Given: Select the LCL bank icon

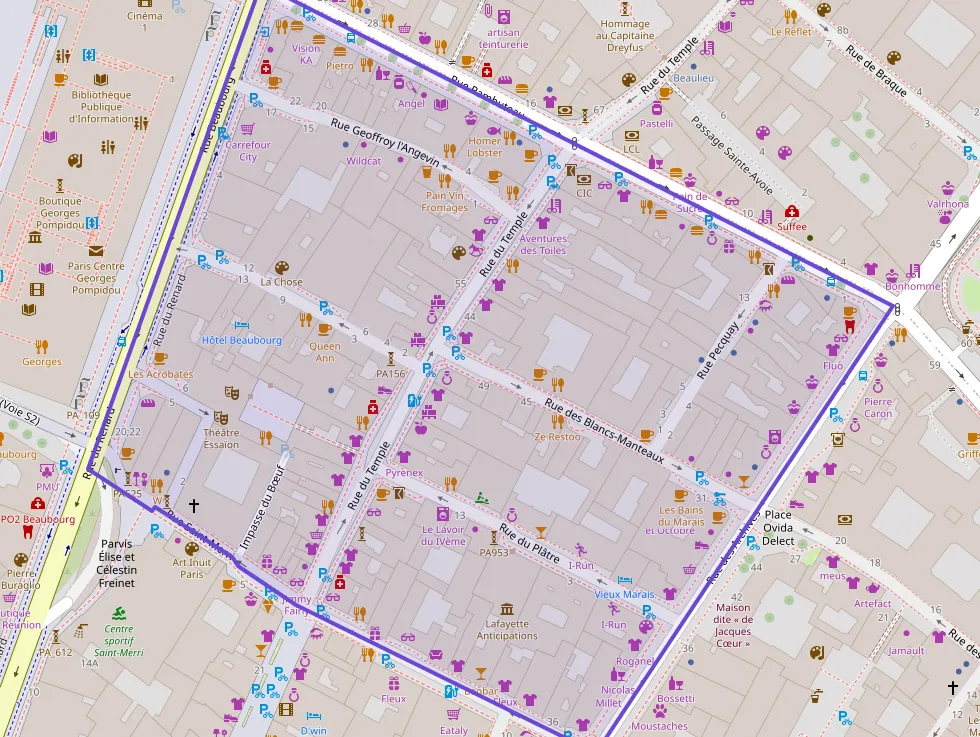Looking at the screenshot, I should point(631,135).
